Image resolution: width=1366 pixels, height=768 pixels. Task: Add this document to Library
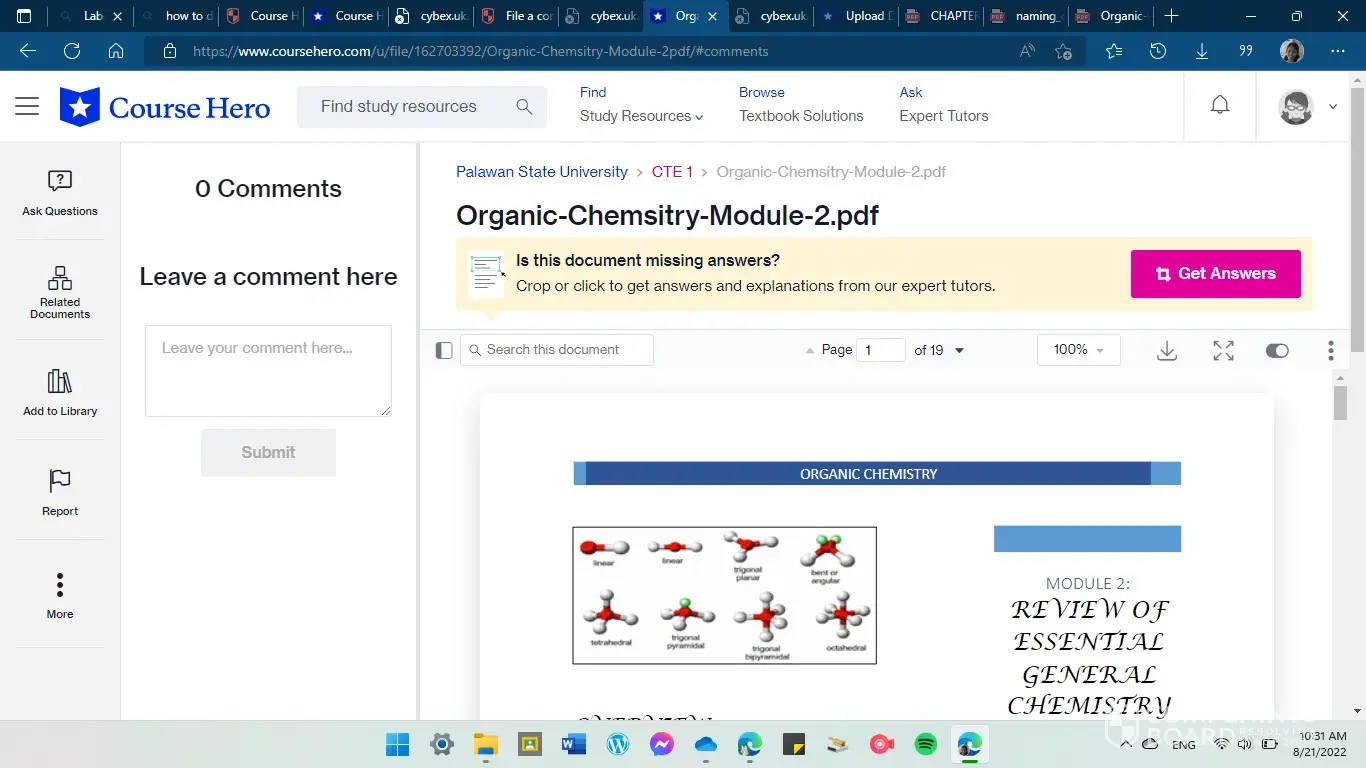[60, 392]
